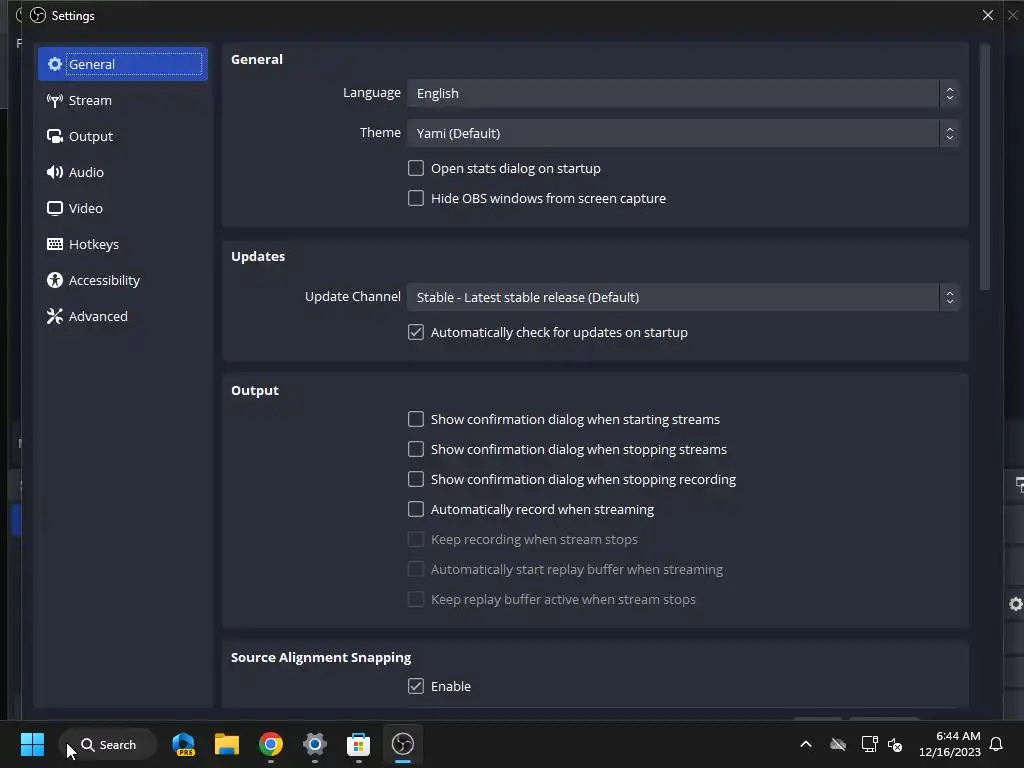Viewport: 1024px width, 768px height.
Task: Open Windows Settings gear on the taskbar
Action: (x=314, y=744)
